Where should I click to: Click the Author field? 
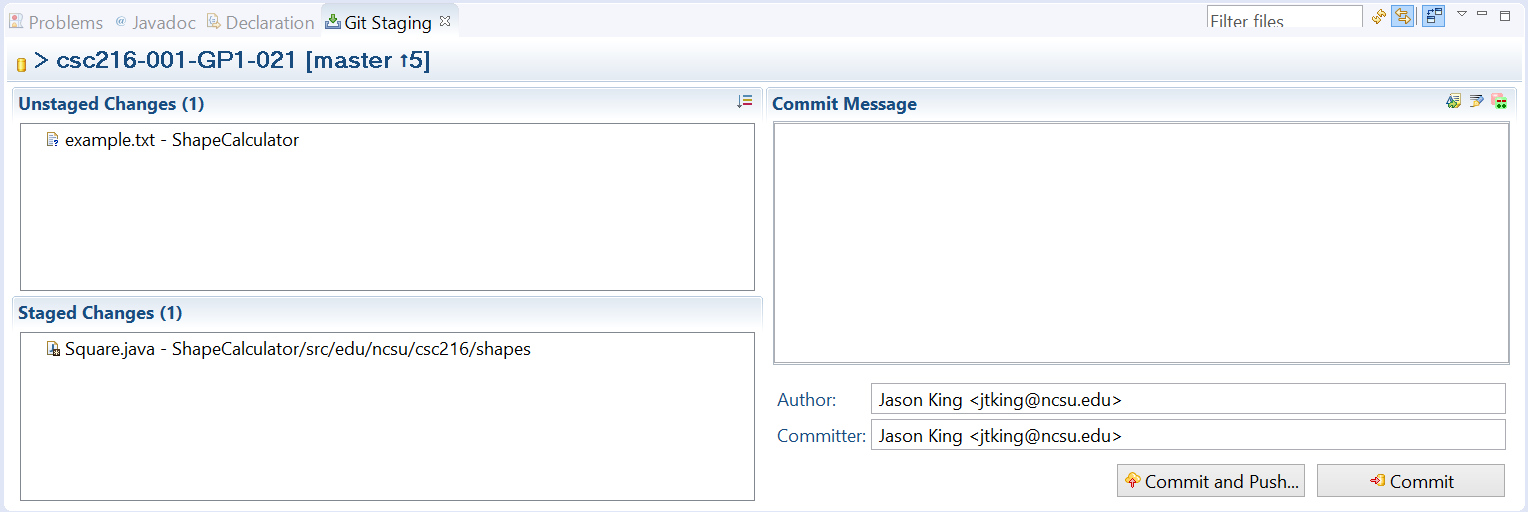point(1188,399)
